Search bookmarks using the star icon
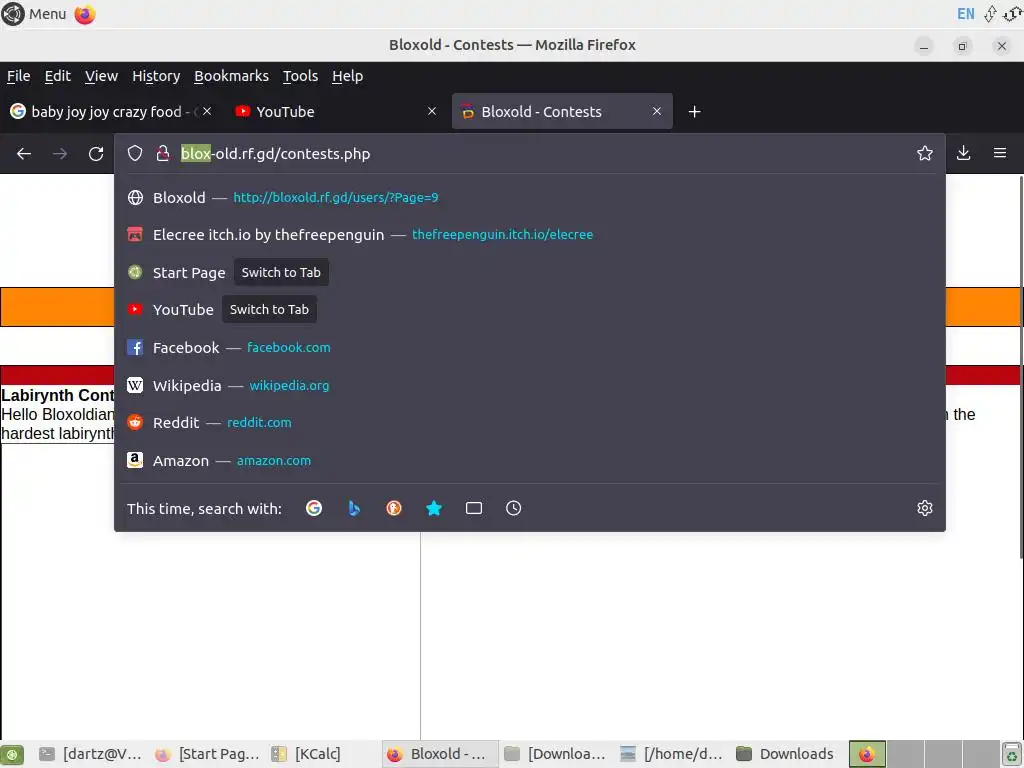The width and height of the screenshot is (1024, 768). click(x=434, y=508)
